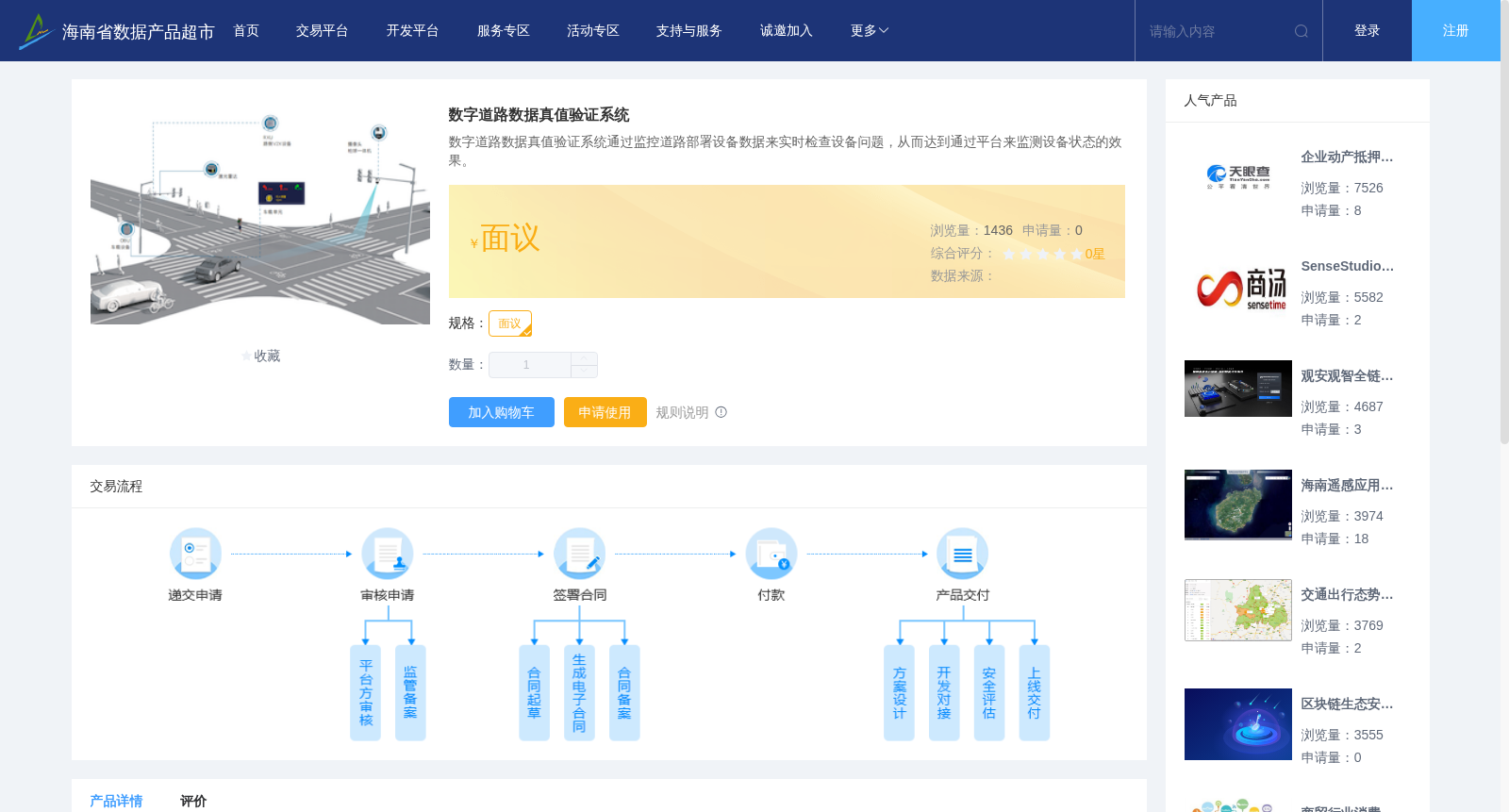This screenshot has height=812, width=1509.
Task: Open the 企业动产抵押... product title
Action: [x=1347, y=157]
